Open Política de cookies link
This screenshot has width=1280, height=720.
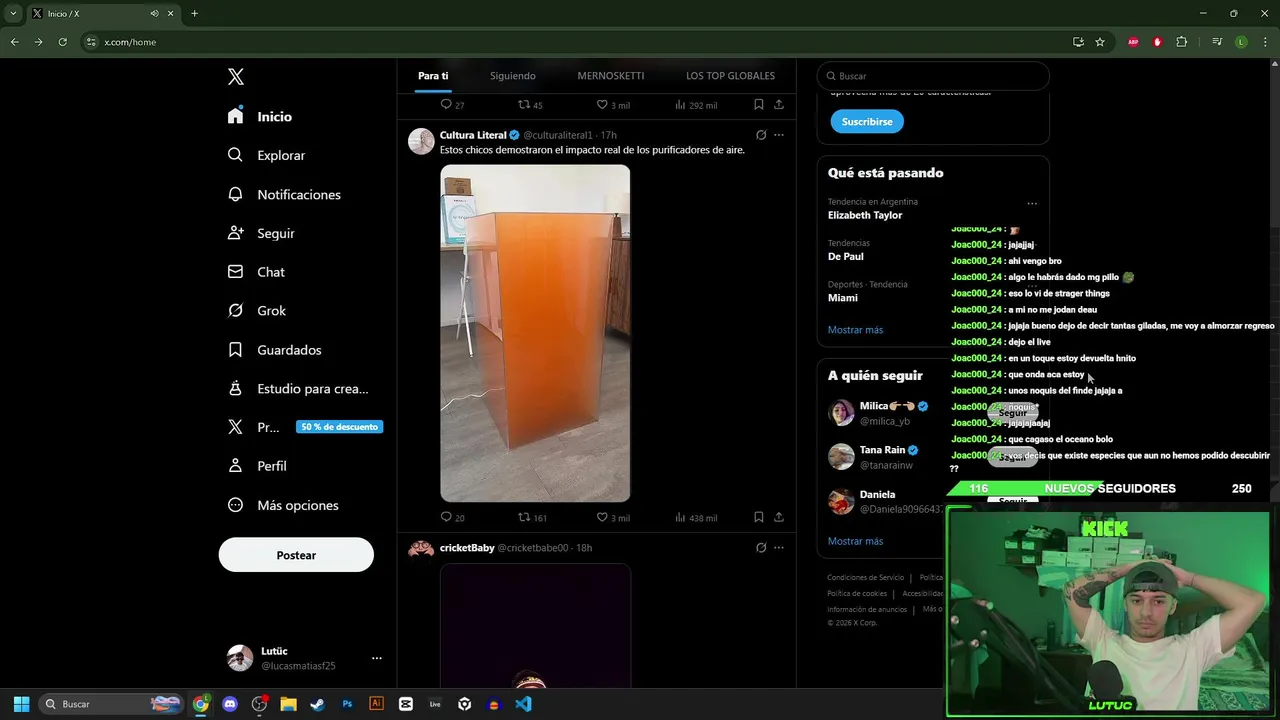point(857,594)
